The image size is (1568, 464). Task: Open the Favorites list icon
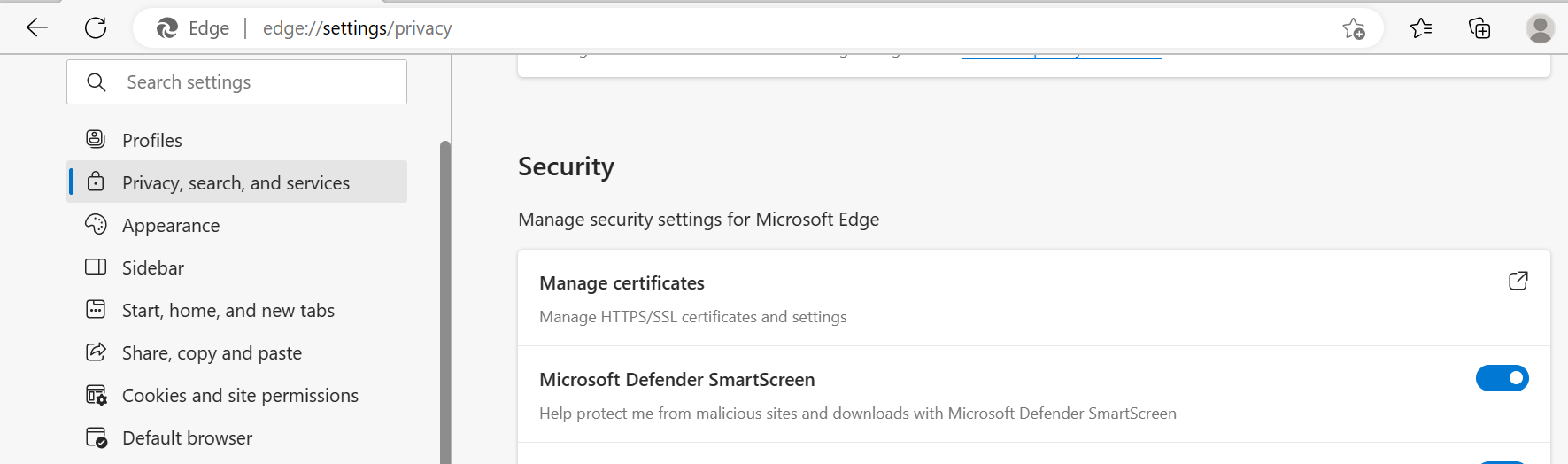(x=1421, y=28)
